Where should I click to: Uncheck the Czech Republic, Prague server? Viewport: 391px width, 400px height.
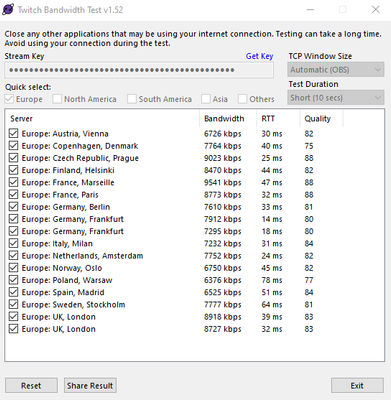13,158
